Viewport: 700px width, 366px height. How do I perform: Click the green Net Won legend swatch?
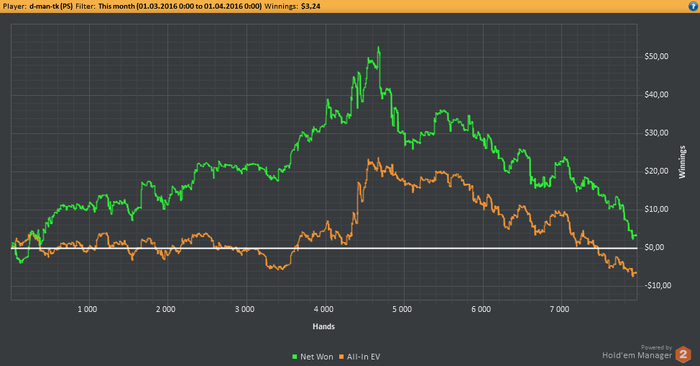coord(295,357)
